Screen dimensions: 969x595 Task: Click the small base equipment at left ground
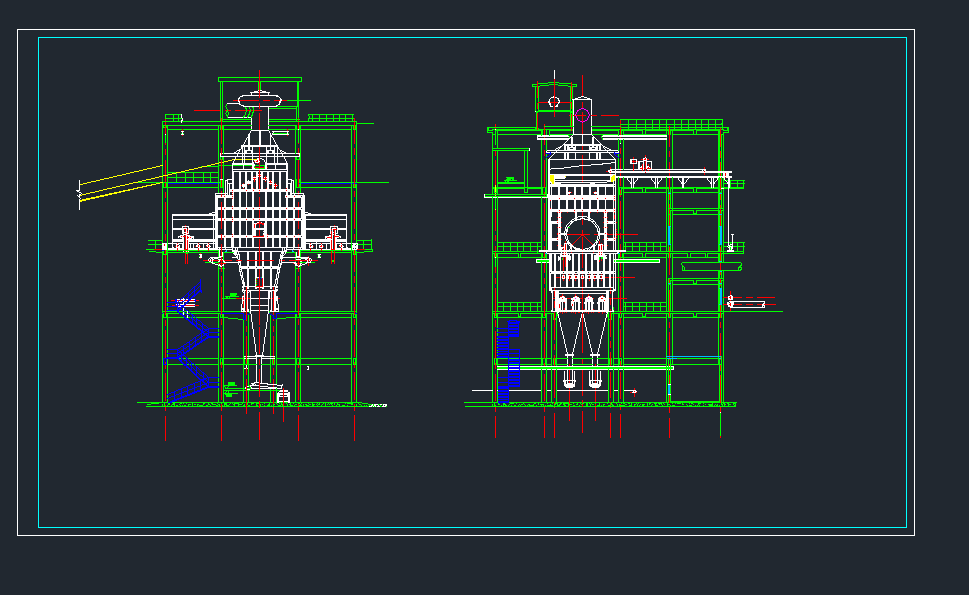pos(283,397)
